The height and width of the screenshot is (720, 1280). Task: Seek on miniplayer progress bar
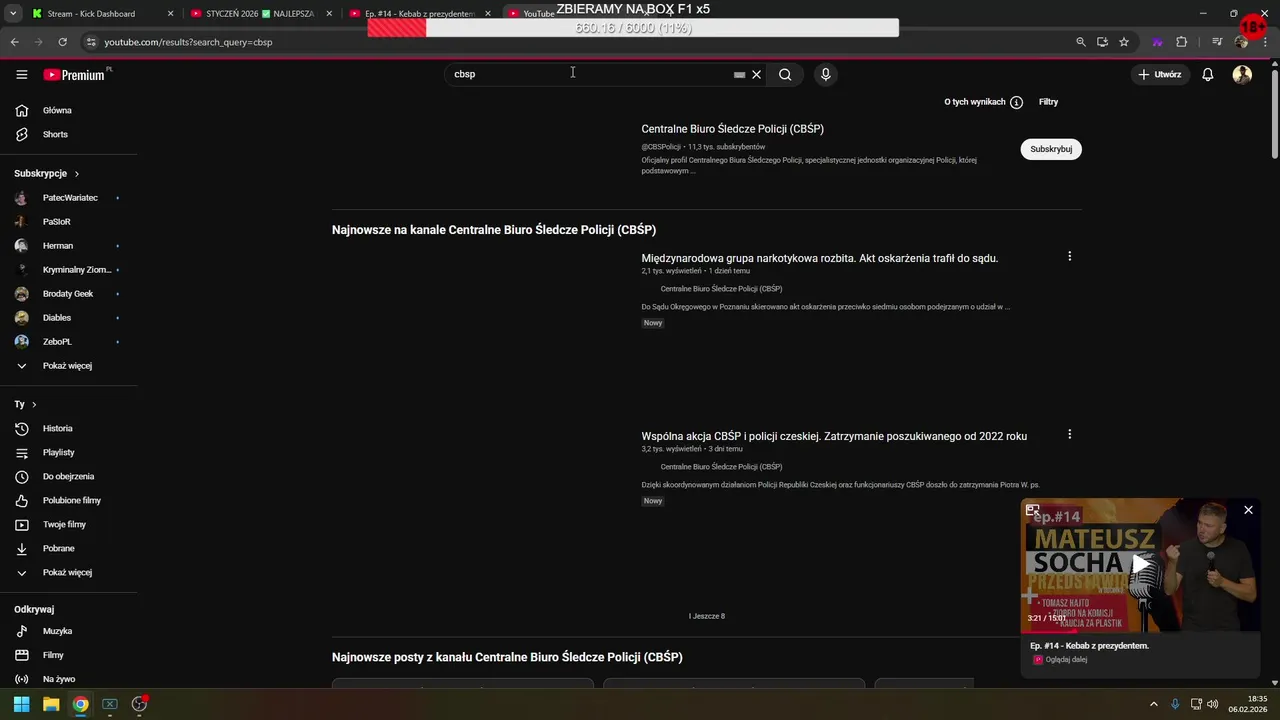tap(1140, 632)
